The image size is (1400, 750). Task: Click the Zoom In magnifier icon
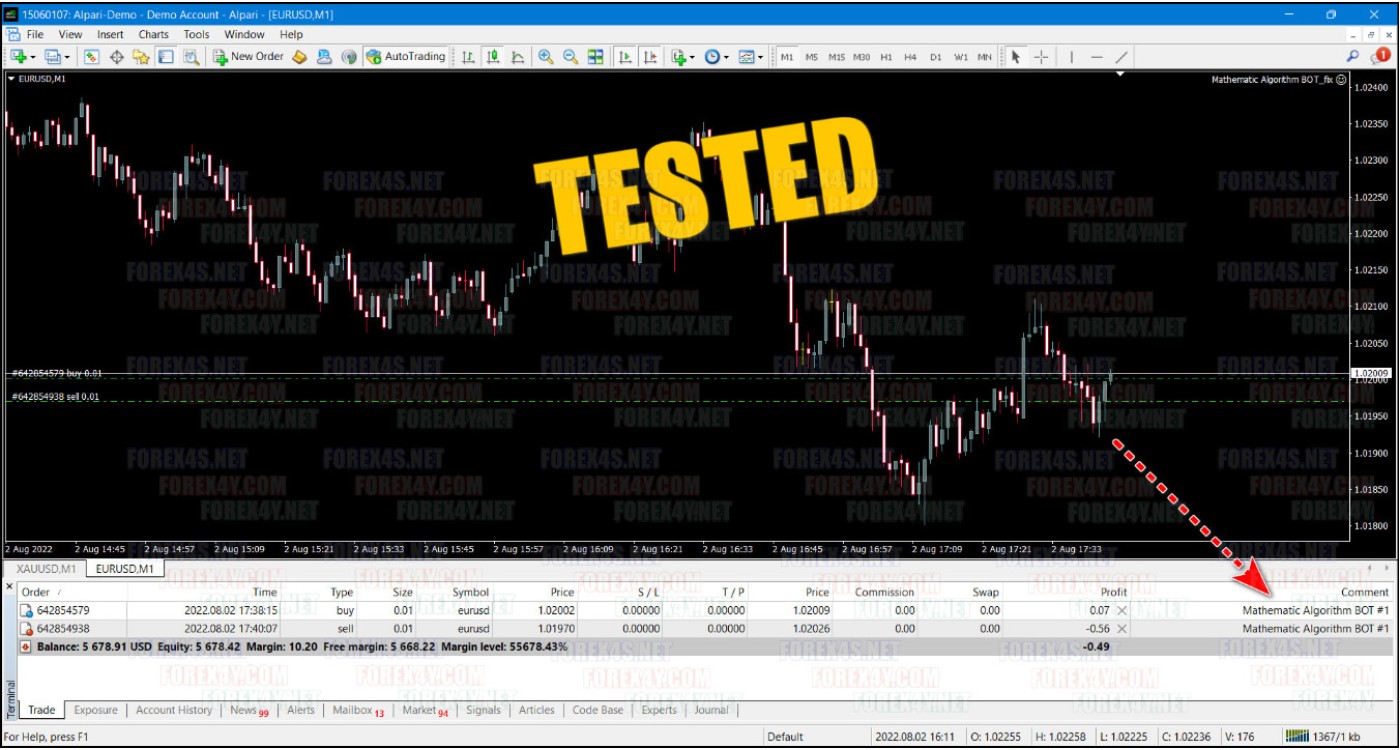coord(546,57)
